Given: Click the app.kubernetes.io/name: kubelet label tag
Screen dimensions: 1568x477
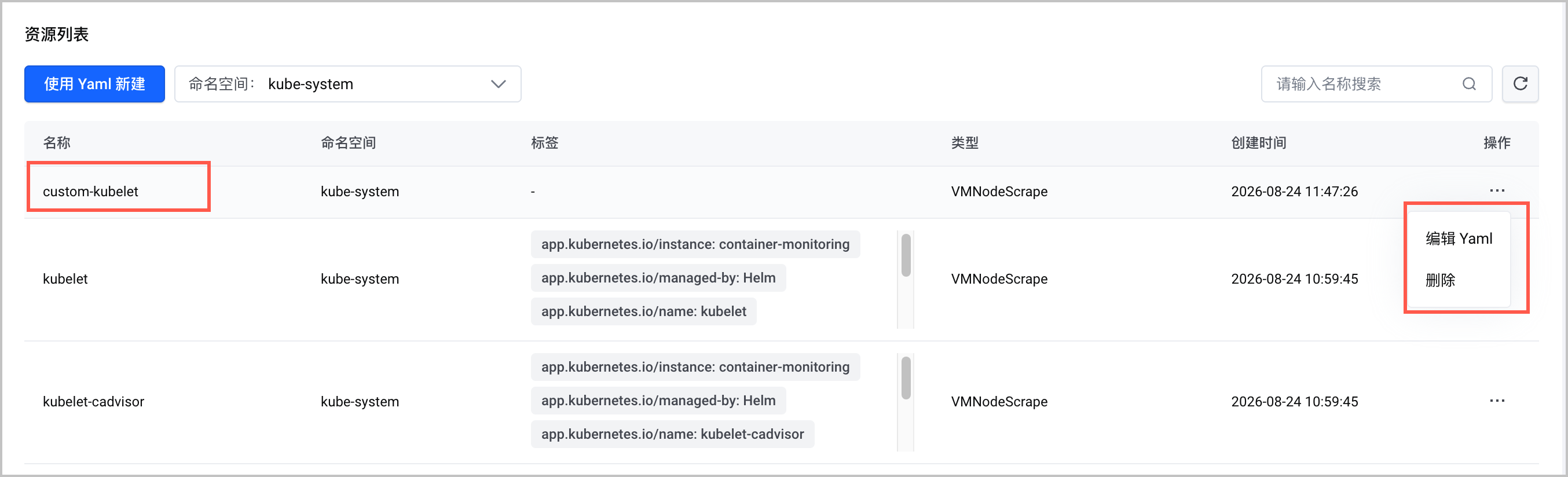Looking at the screenshot, I should [643, 311].
